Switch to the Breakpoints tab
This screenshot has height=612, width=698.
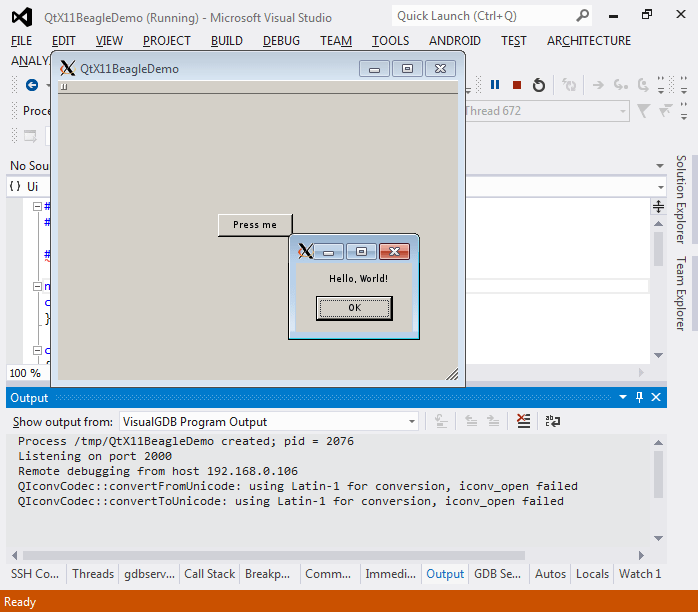click(267, 574)
